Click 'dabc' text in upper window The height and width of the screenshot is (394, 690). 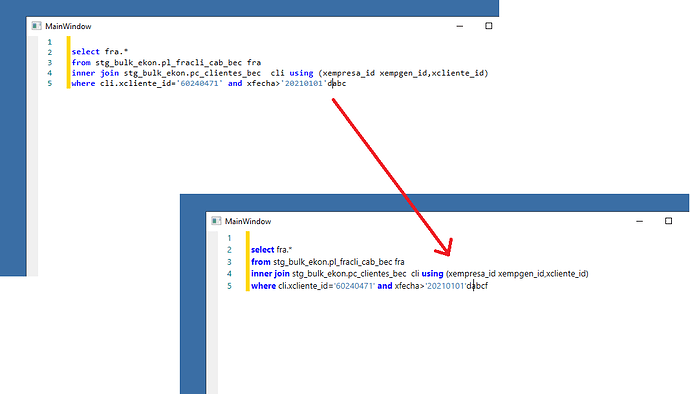click(337, 83)
